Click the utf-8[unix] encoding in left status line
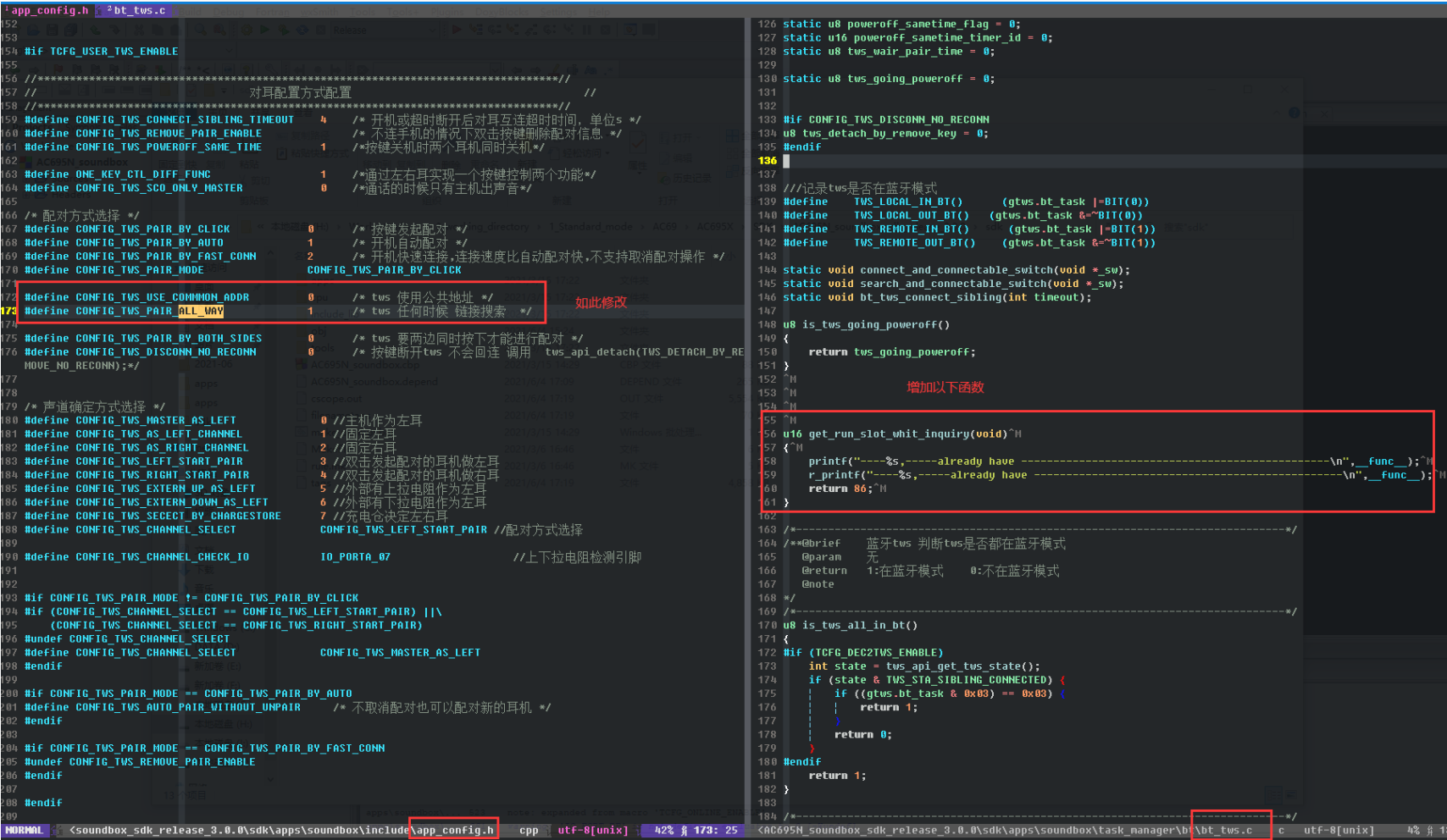The width and height of the screenshot is (1447, 840). pyautogui.click(x=593, y=831)
